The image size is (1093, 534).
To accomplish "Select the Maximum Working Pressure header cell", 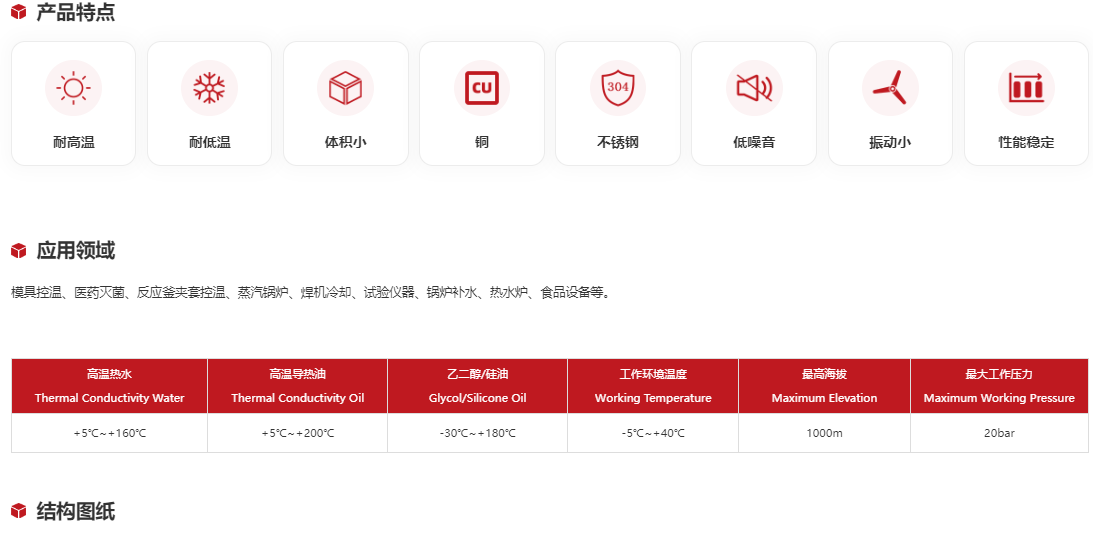I will pyautogui.click(x=998, y=386).
